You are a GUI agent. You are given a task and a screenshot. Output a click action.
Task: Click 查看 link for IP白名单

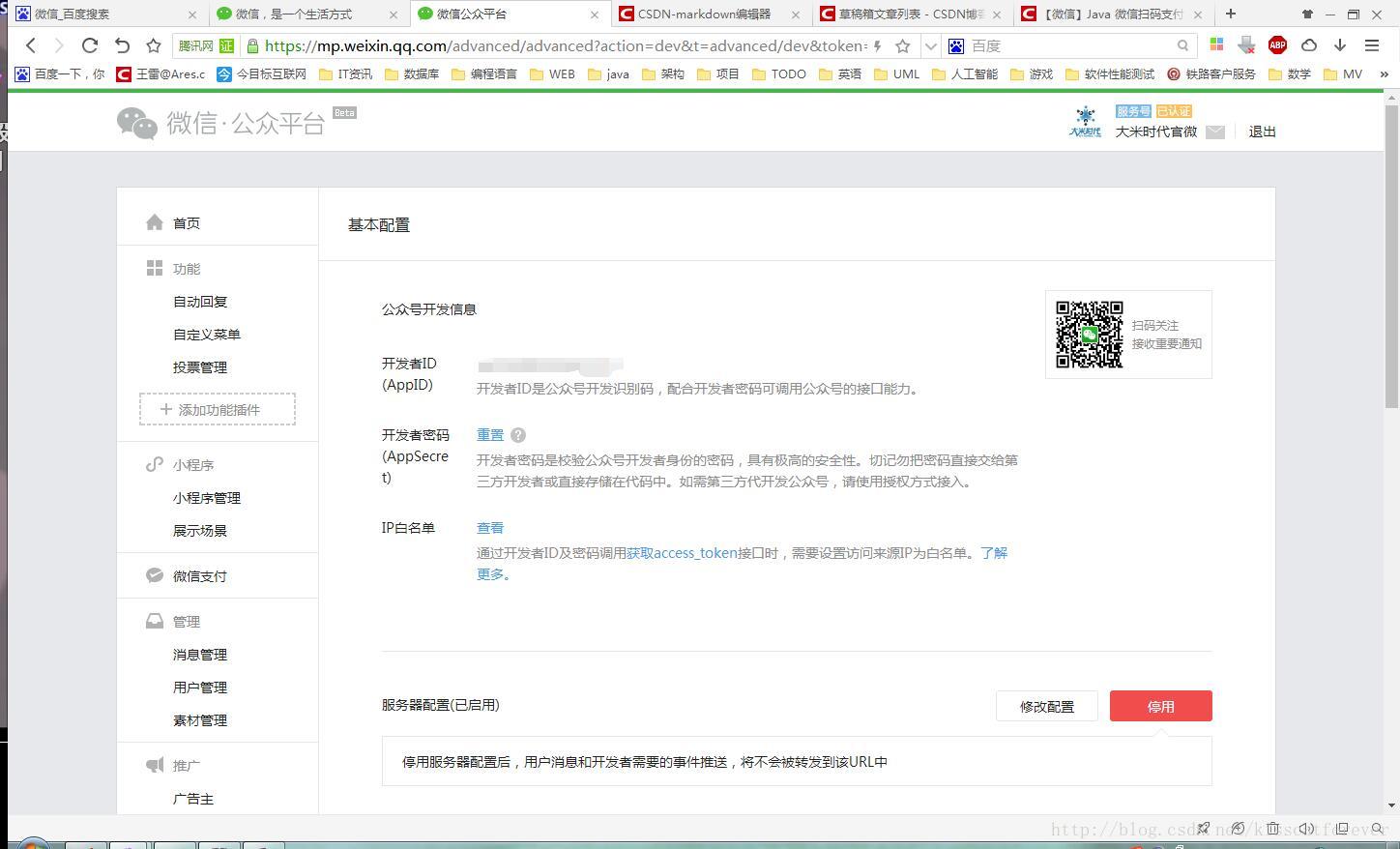[x=490, y=528]
